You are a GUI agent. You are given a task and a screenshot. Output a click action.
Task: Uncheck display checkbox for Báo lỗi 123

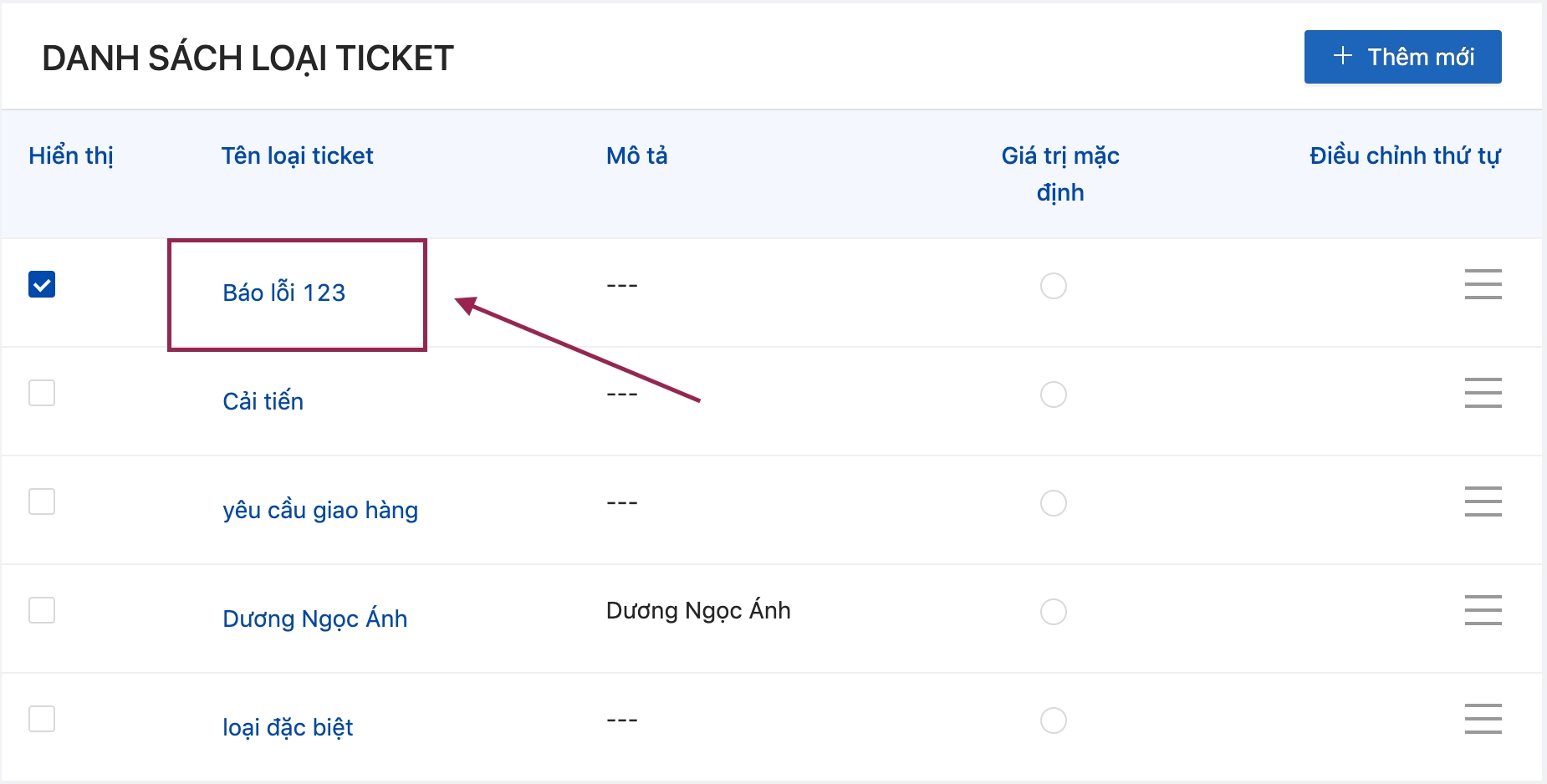pyautogui.click(x=42, y=284)
